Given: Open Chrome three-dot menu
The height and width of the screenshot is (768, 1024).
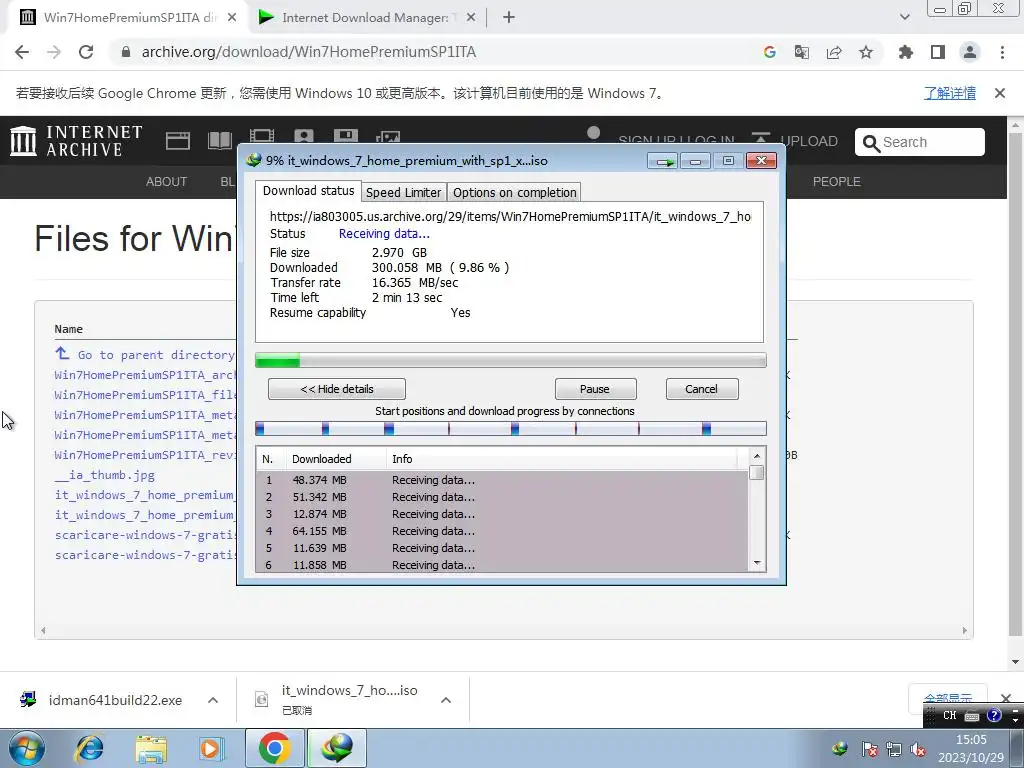Looking at the screenshot, I should click(x=1002, y=52).
